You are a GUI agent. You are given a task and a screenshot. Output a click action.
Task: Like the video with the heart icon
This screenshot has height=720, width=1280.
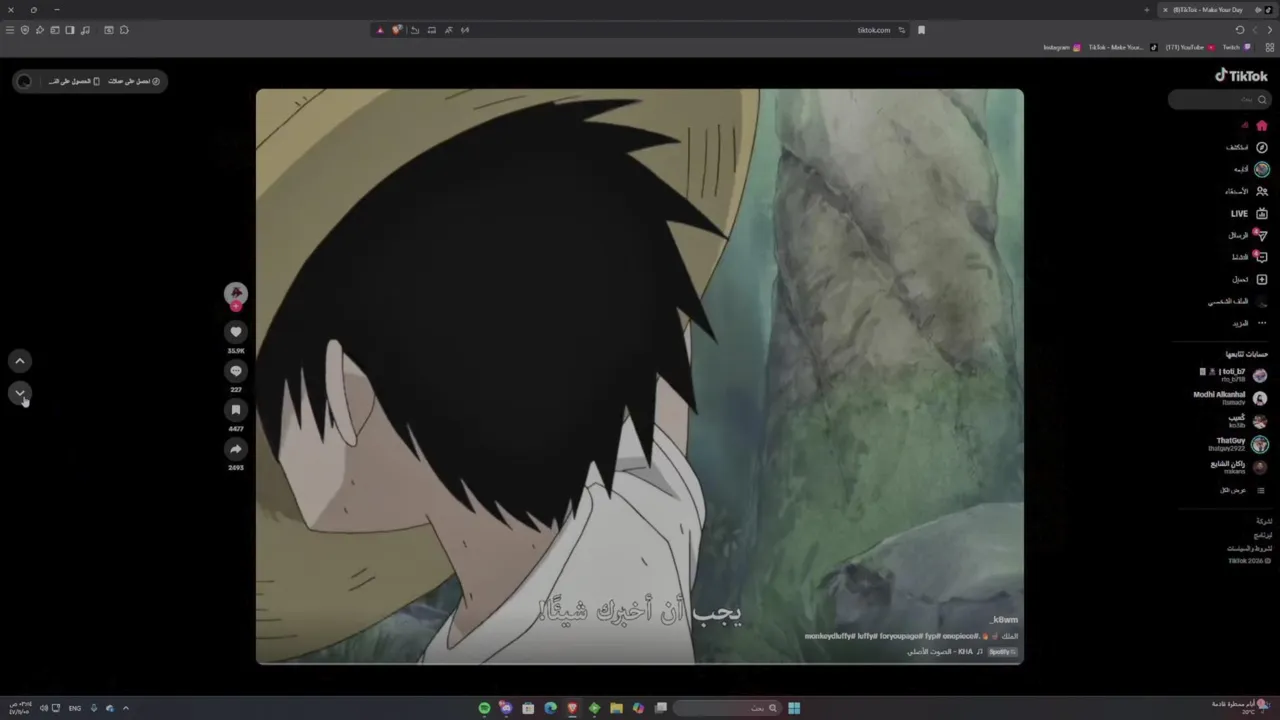[x=236, y=332]
